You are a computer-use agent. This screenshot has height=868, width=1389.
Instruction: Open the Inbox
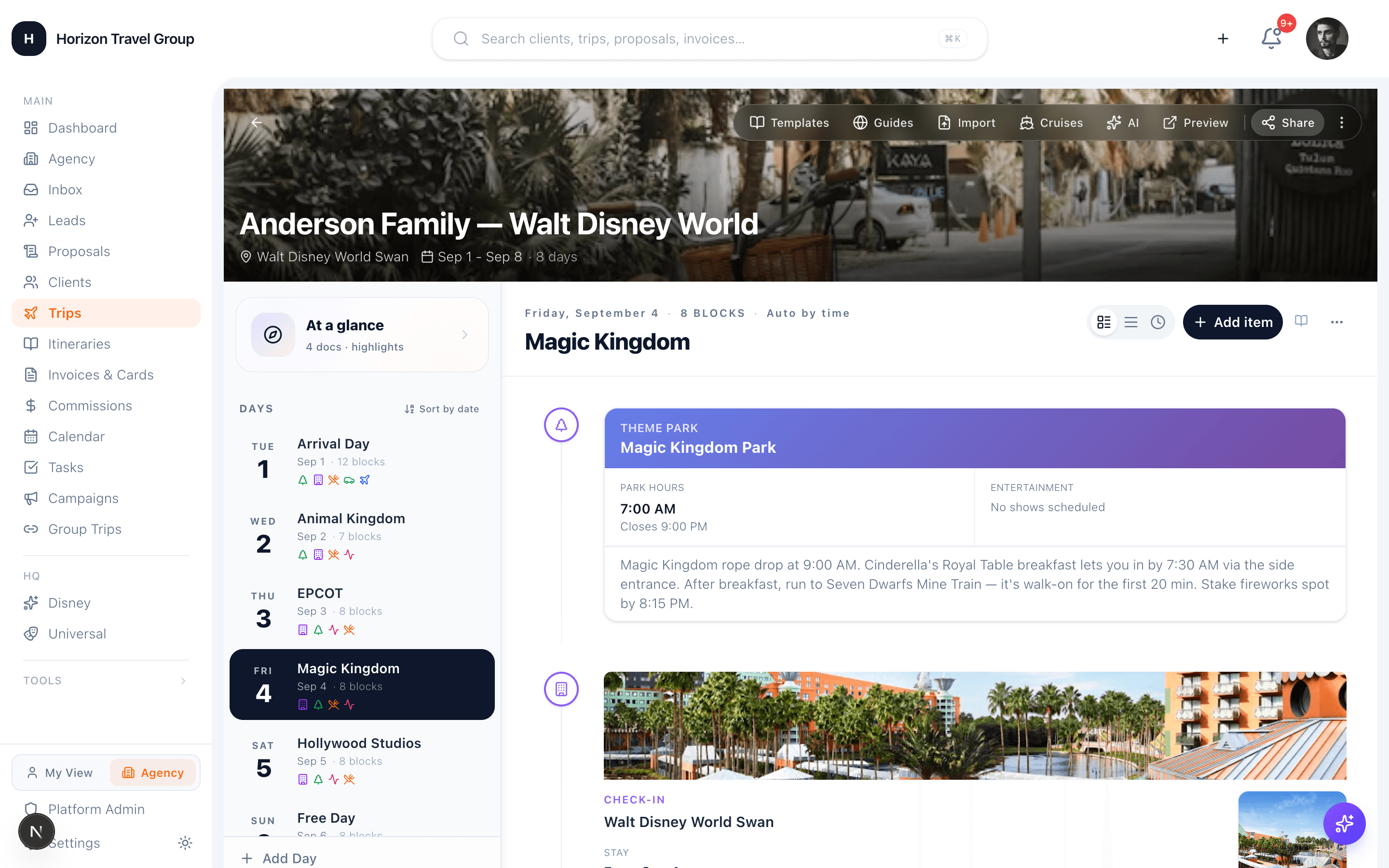pos(106,190)
